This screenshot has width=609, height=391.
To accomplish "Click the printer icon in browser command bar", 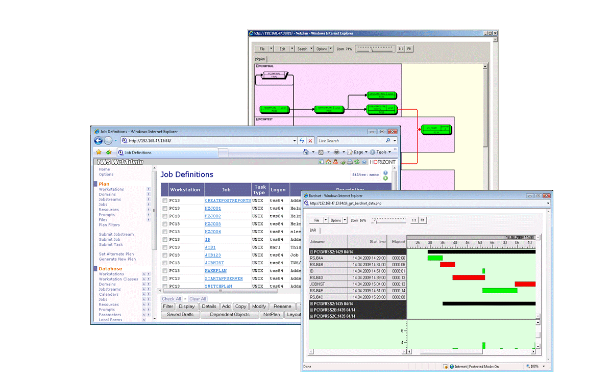I will coord(336,152).
